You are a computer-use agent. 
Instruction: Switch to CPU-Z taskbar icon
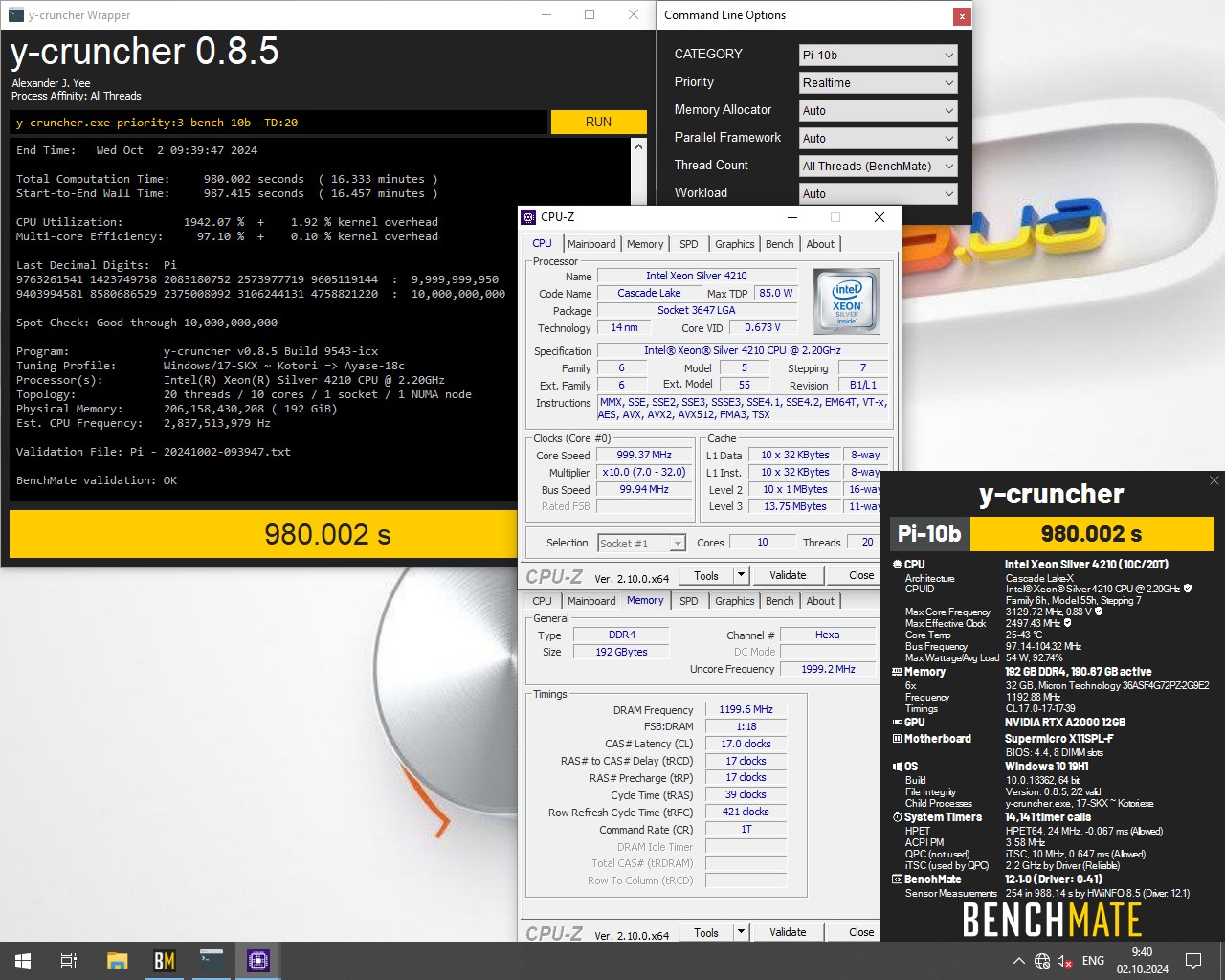tap(258, 961)
